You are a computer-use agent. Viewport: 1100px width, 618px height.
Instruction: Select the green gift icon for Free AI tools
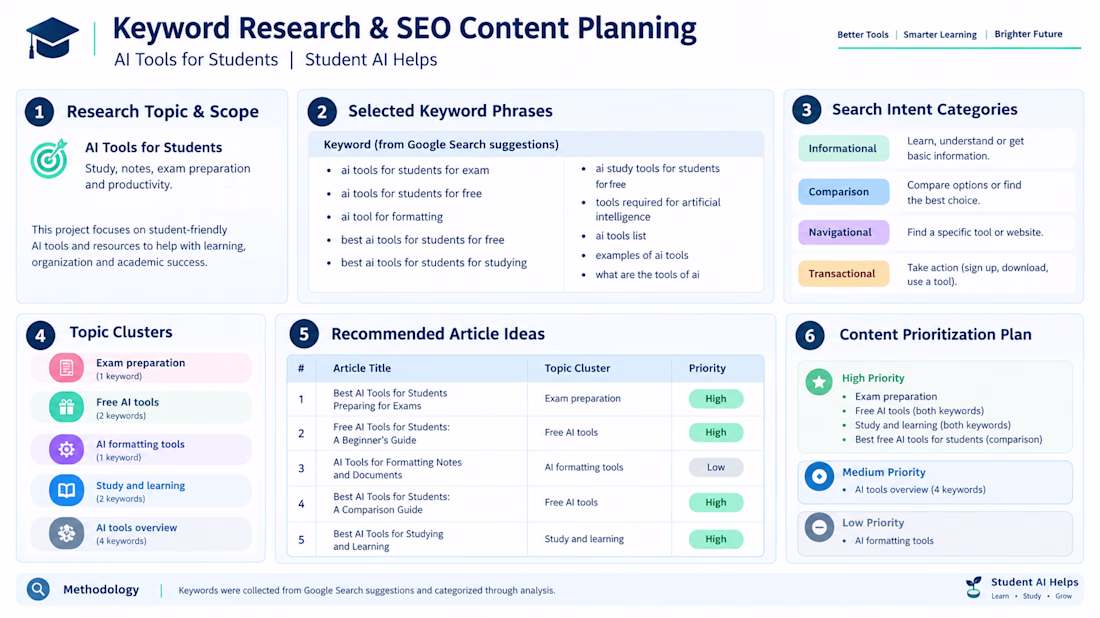[67, 408]
